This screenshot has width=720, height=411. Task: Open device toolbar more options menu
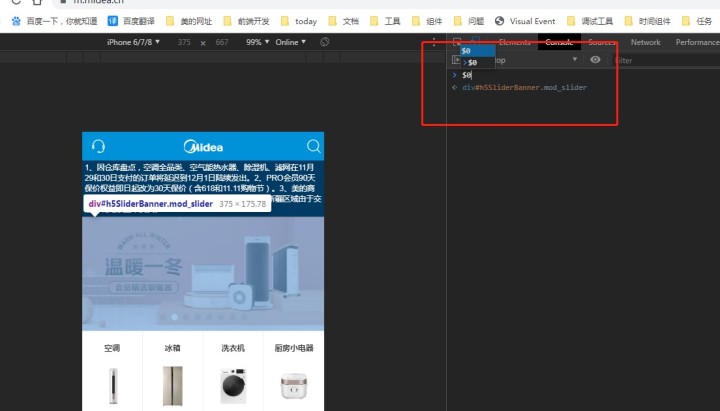pyautogui.click(x=434, y=42)
